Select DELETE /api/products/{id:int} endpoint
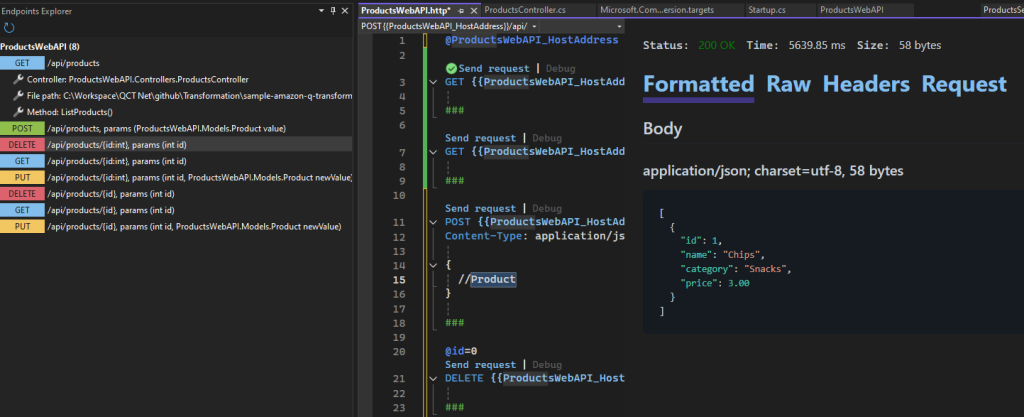This screenshot has width=1024, height=417. pos(176,145)
